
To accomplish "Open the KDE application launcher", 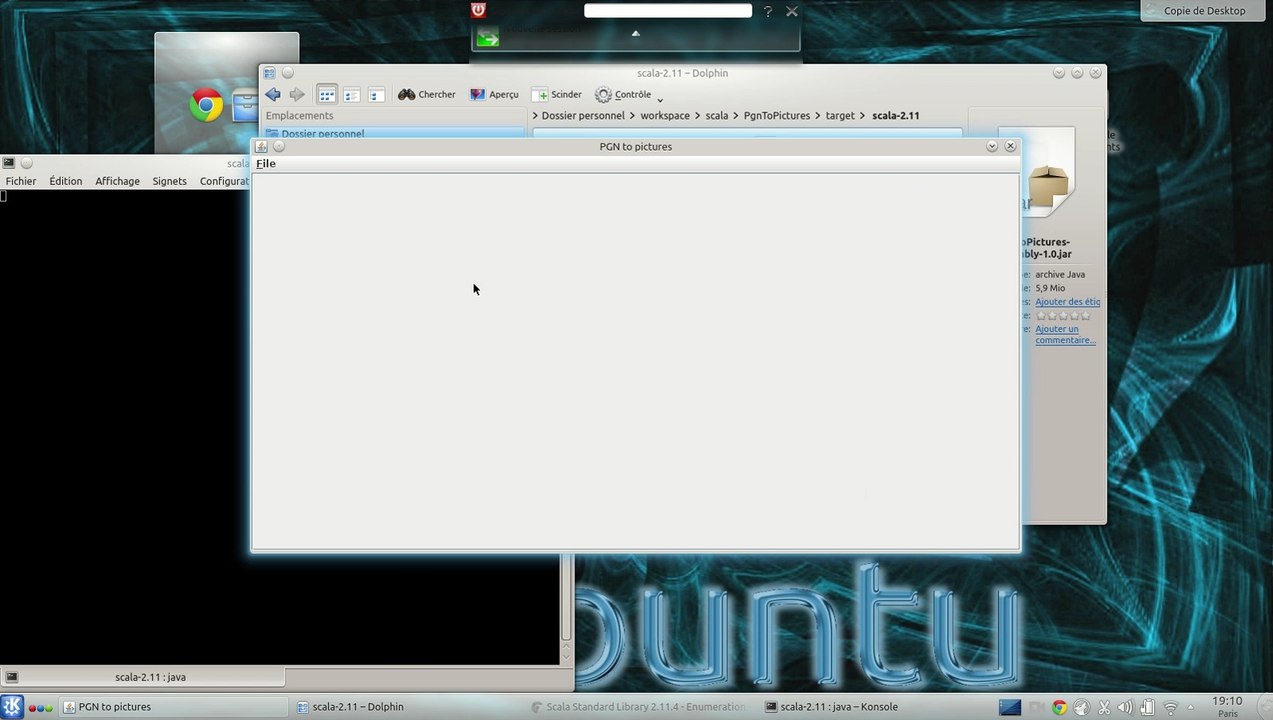I will pos(12,707).
